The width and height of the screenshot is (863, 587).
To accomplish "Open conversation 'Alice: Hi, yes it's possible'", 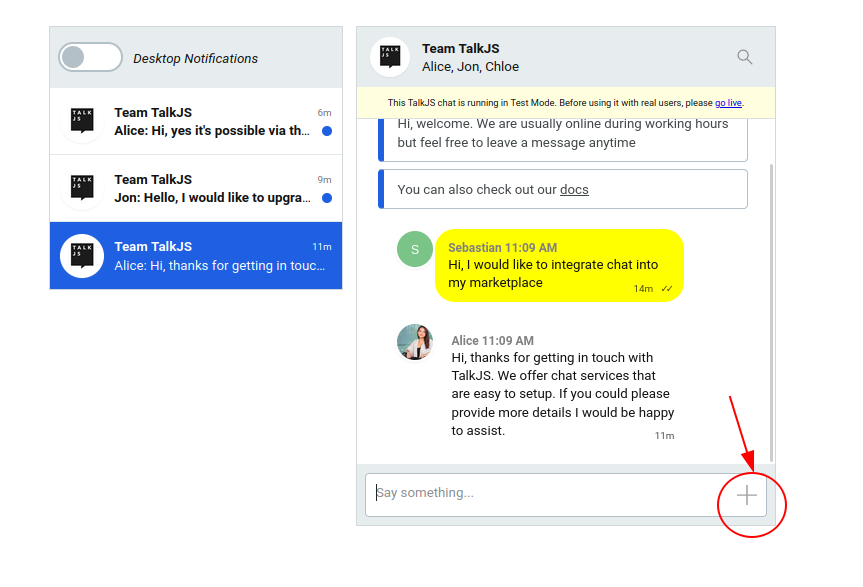I will [196, 122].
